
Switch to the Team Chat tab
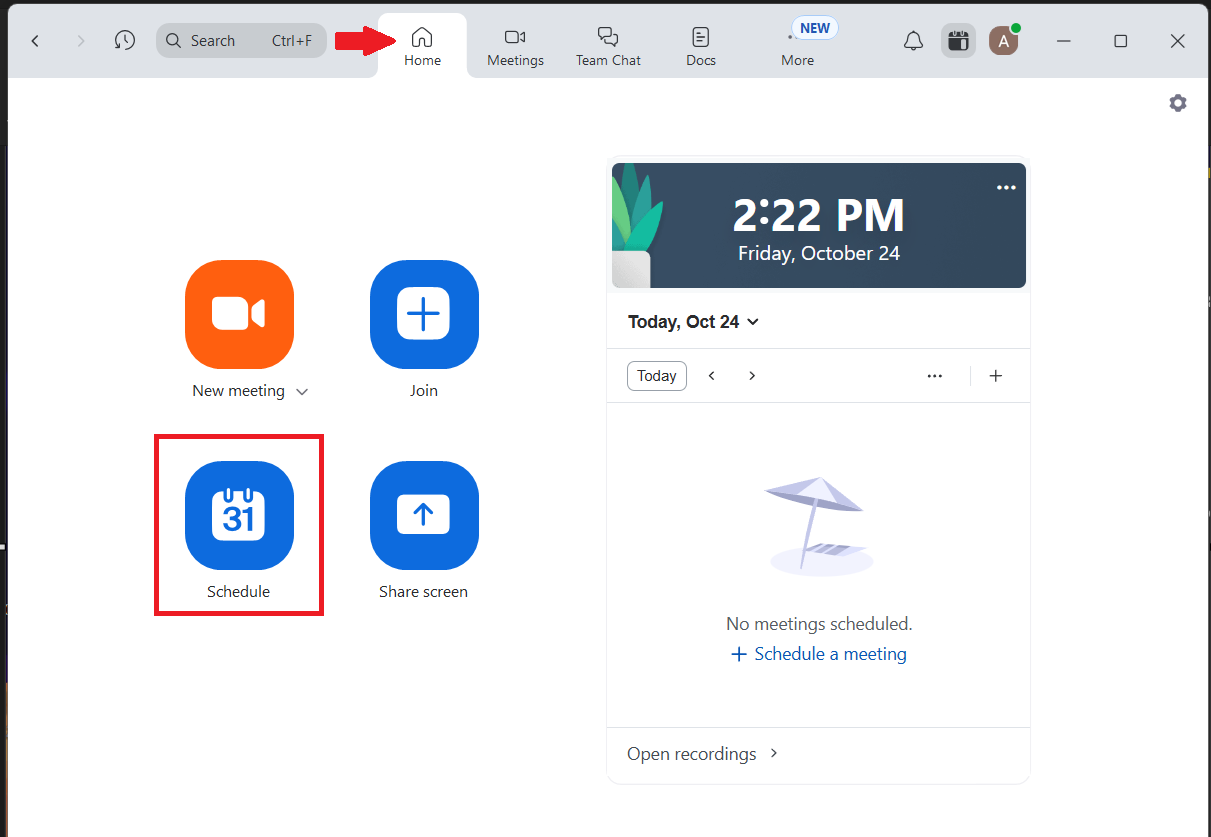coord(608,44)
